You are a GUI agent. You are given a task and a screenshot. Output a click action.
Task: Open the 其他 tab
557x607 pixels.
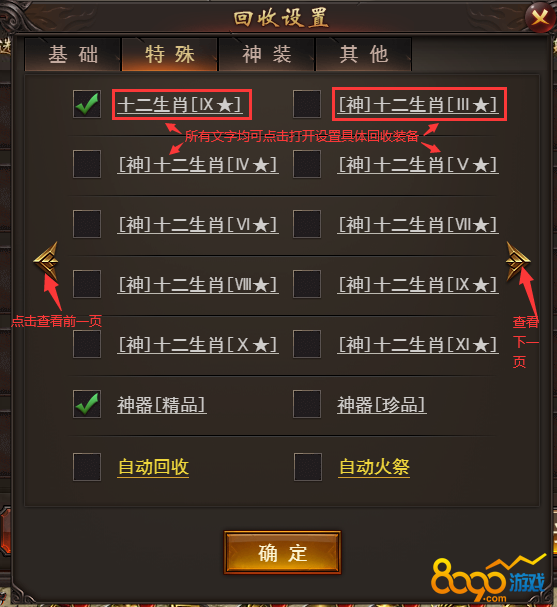pyautogui.click(x=364, y=54)
